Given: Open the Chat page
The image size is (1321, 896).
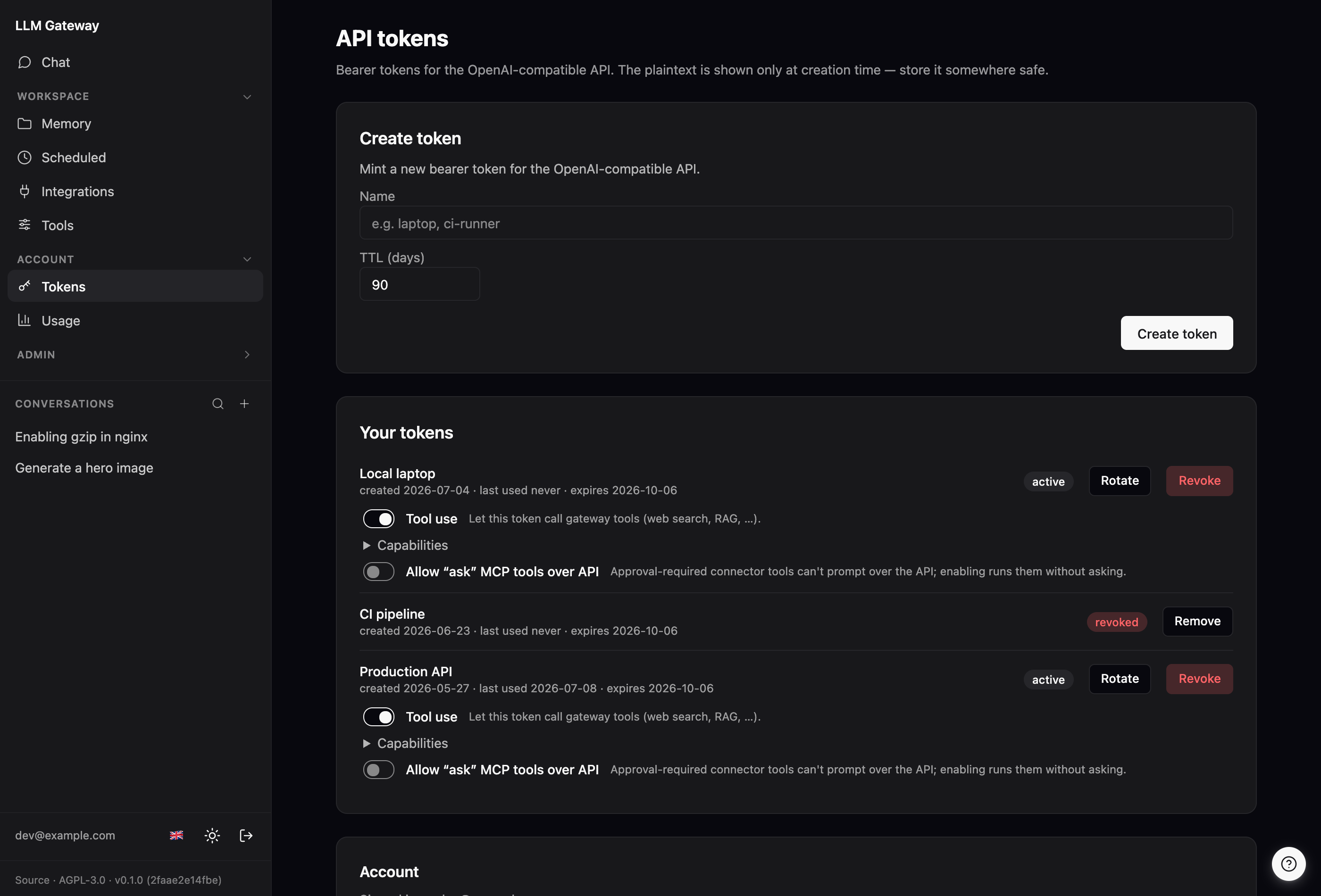Looking at the screenshot, I should [135, 62].
